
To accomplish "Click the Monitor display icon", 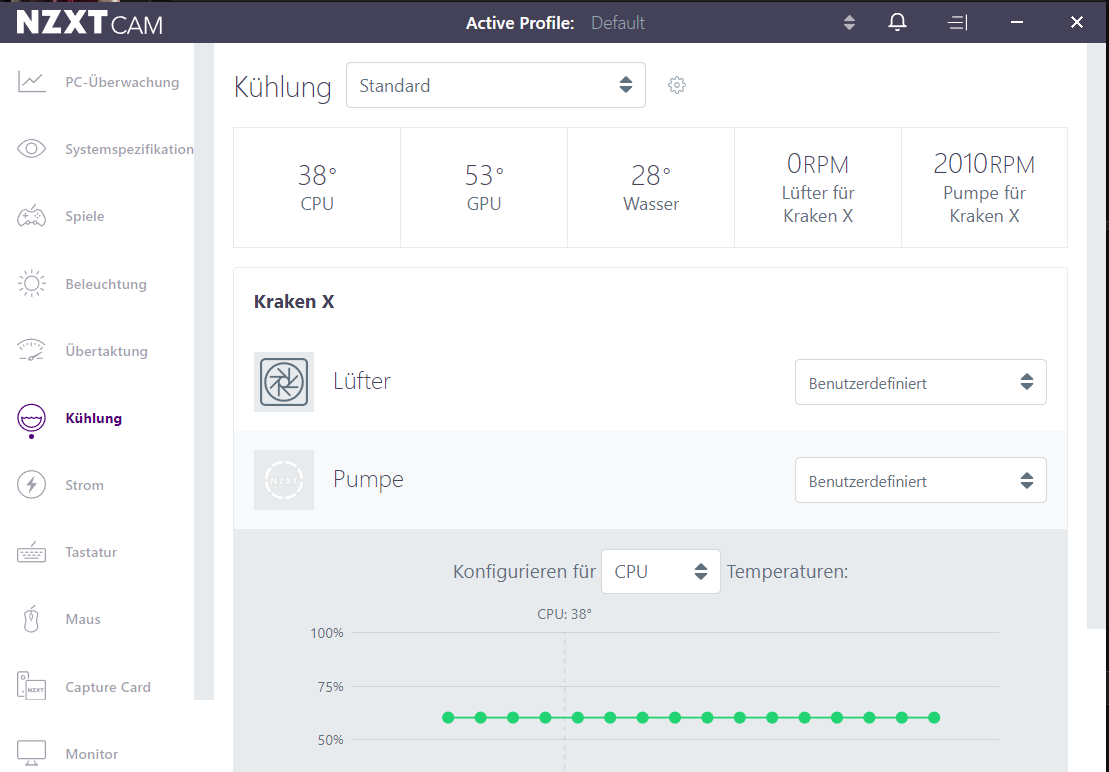I will point(31,754).
